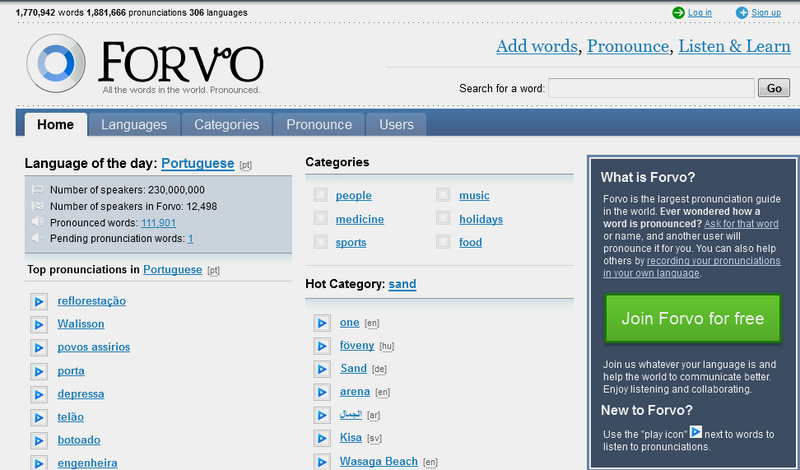The width and height of the screenshot is (800, 470).
Task: Open the food category link
Action: 470,242
